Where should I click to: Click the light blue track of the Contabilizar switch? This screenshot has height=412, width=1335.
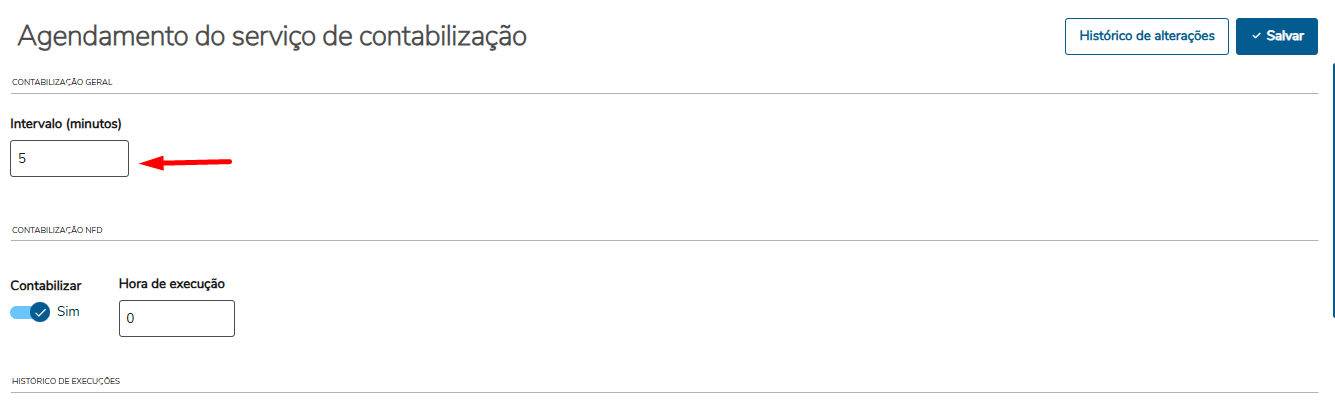coord(19,312)
